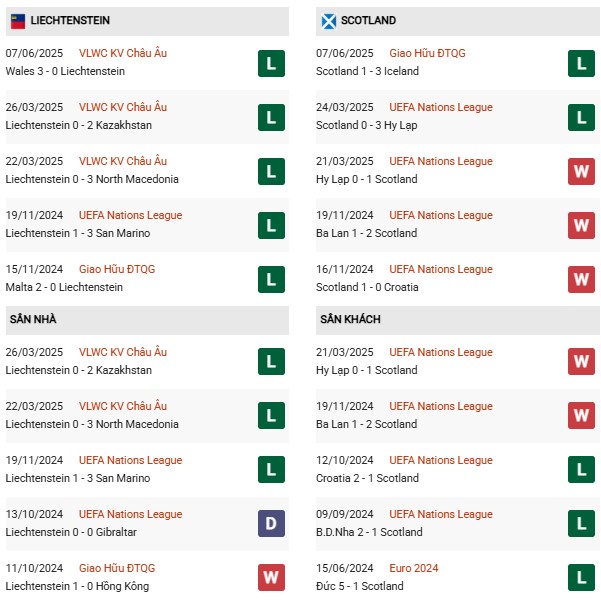Click the L badge for Wales 3-0 Liechtenstein
This screenshot has width=601, height=602.
pos(271,63)
